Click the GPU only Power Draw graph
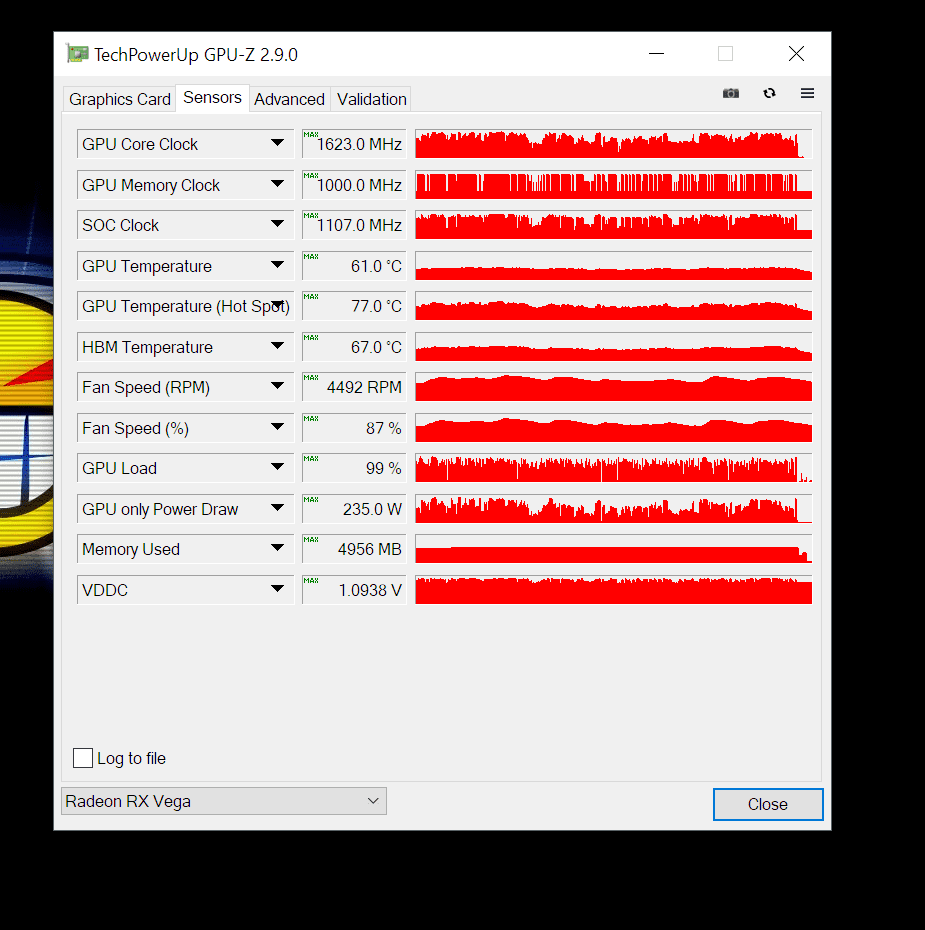This screenshot has width=925, height=930. tap(614, 509)
